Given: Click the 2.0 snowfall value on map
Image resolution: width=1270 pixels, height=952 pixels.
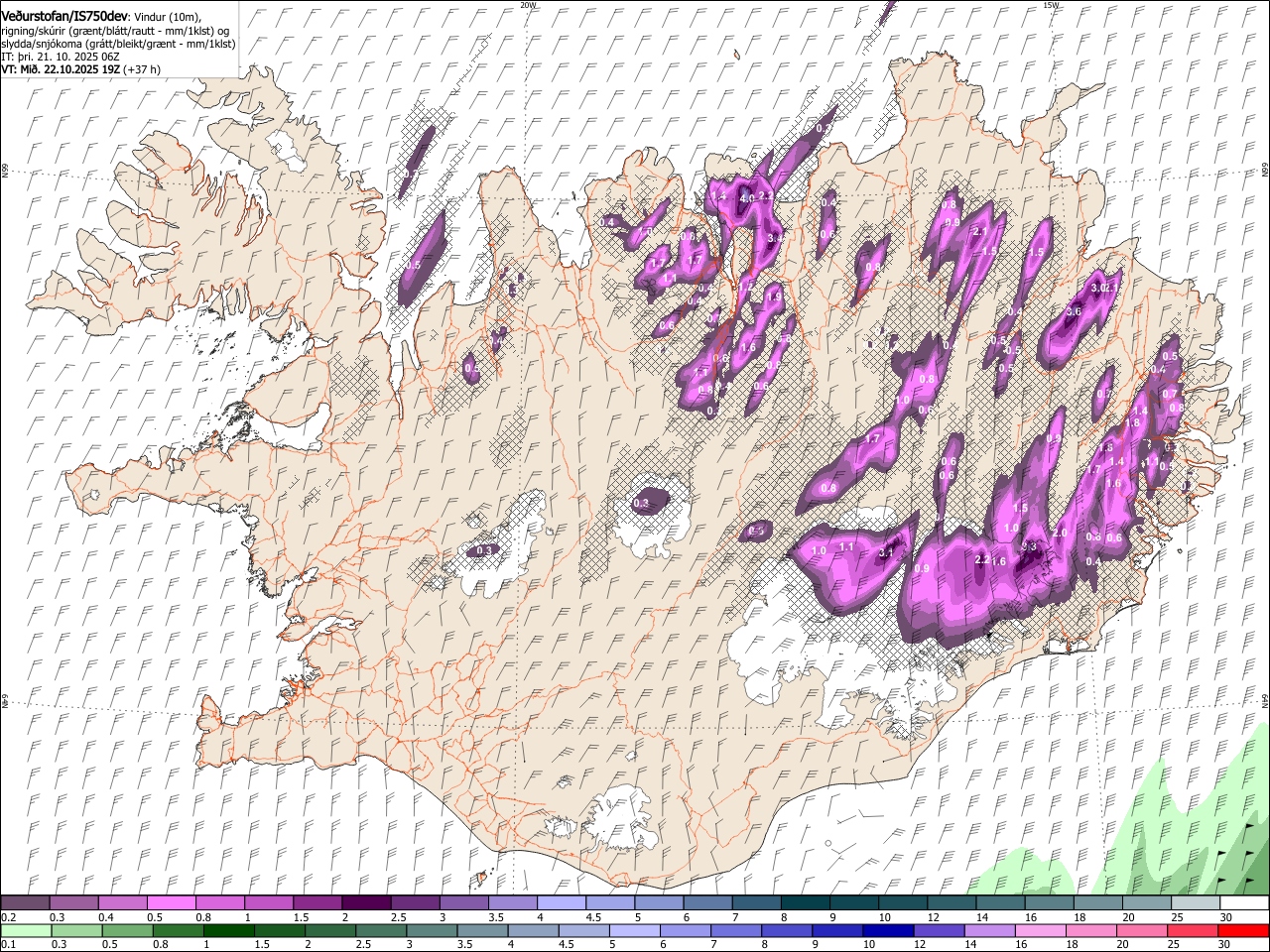Looking at the screenshot, I should 1059,533.
